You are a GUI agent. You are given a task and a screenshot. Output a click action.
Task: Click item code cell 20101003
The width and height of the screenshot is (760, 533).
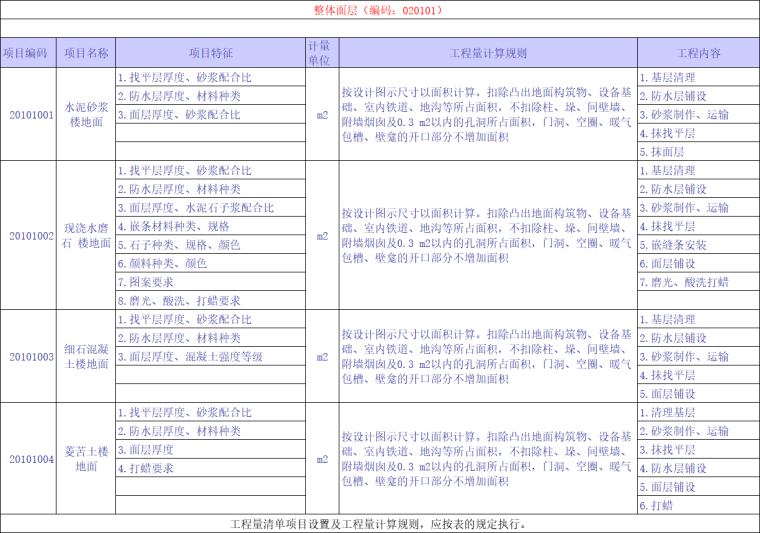pyautogui.click(x=28, y=357)
